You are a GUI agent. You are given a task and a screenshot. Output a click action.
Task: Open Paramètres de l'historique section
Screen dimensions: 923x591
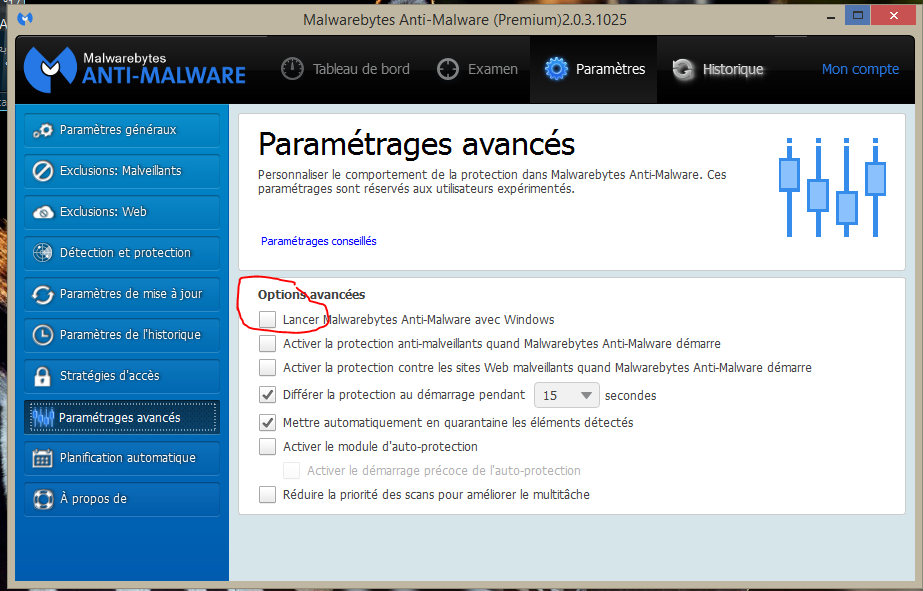pyautogui.click(x=122, y=335)
